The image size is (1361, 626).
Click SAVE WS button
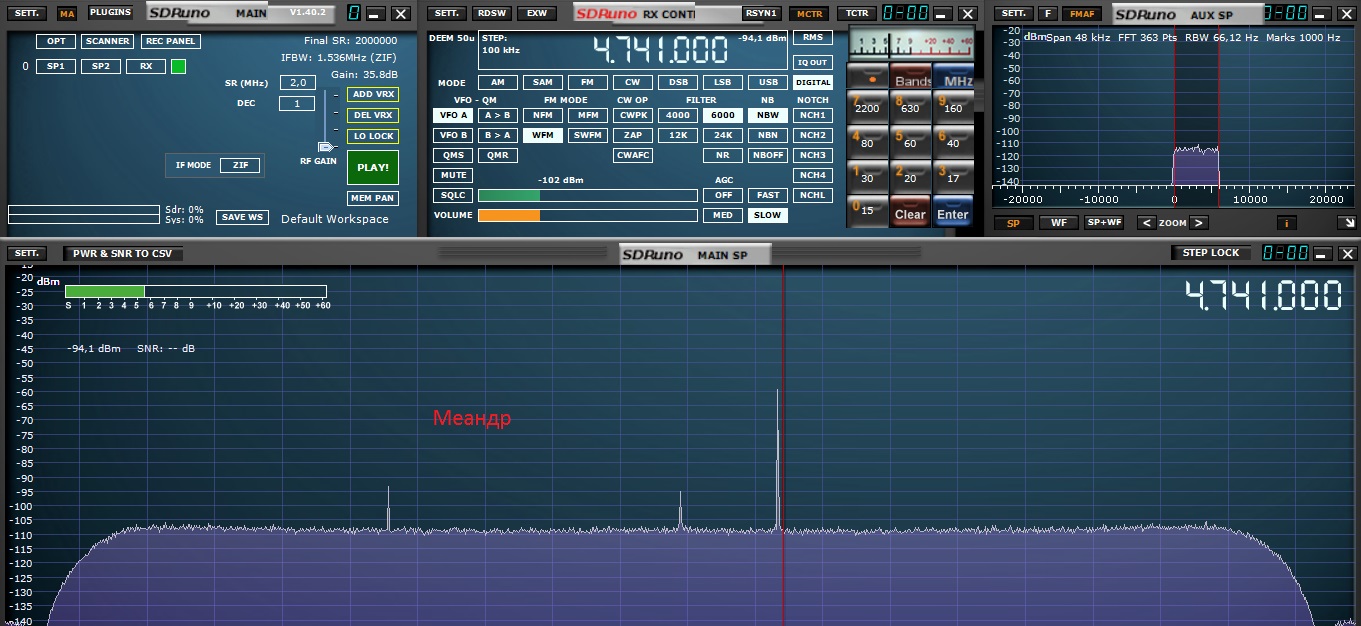click(x=242, y=217)
